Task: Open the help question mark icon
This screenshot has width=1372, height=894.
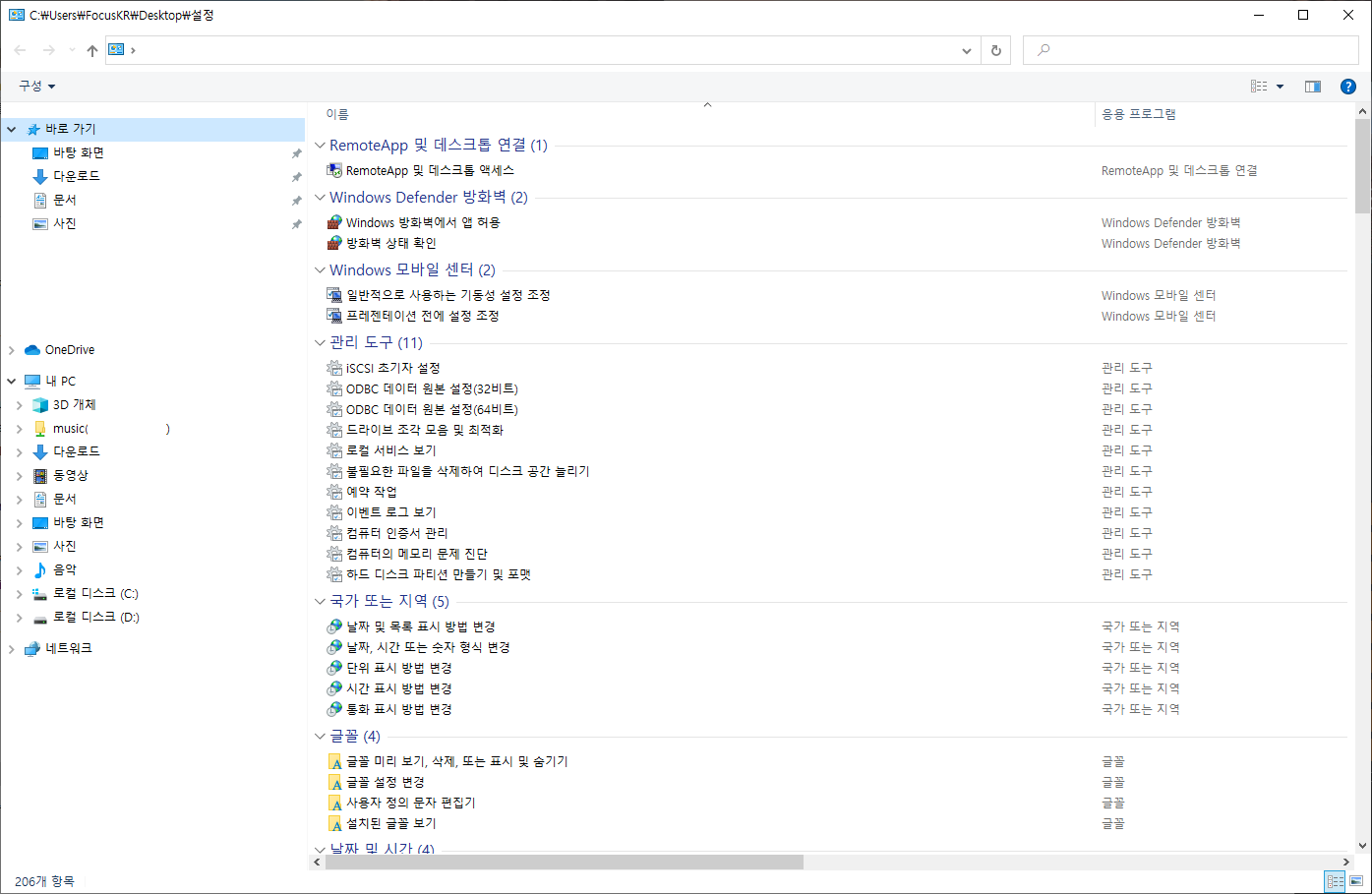Action: pyautogui.click(x=1348, y=87)
